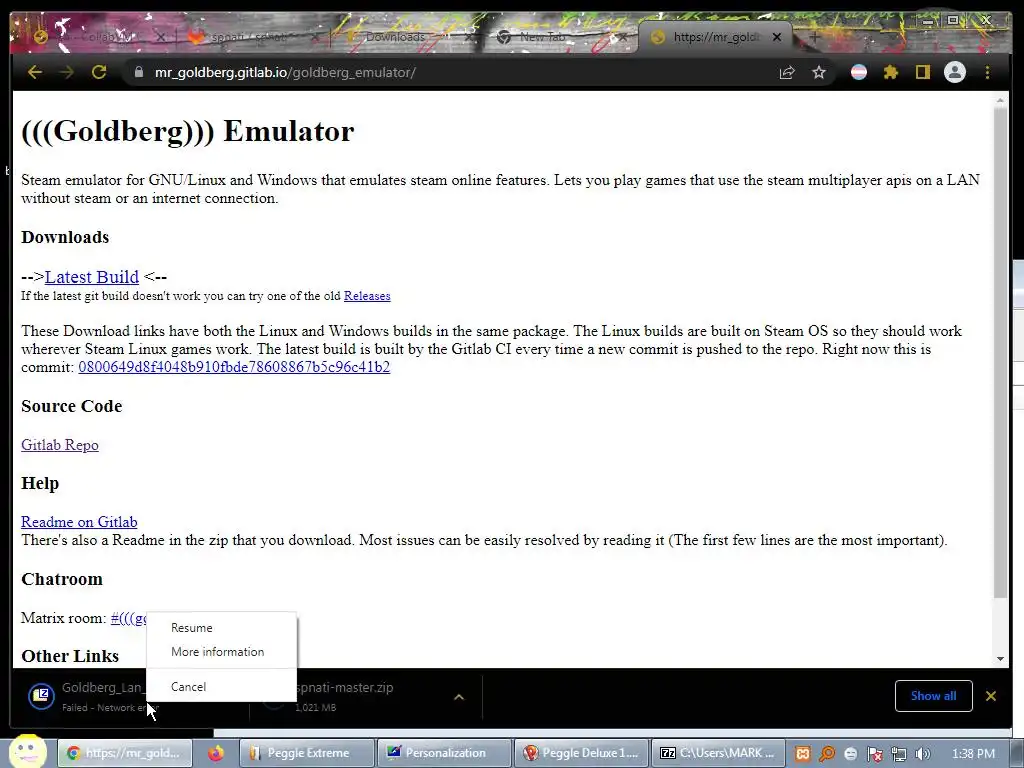
Task: Open the Gitlab Repo link
Action: pos(59,445)
